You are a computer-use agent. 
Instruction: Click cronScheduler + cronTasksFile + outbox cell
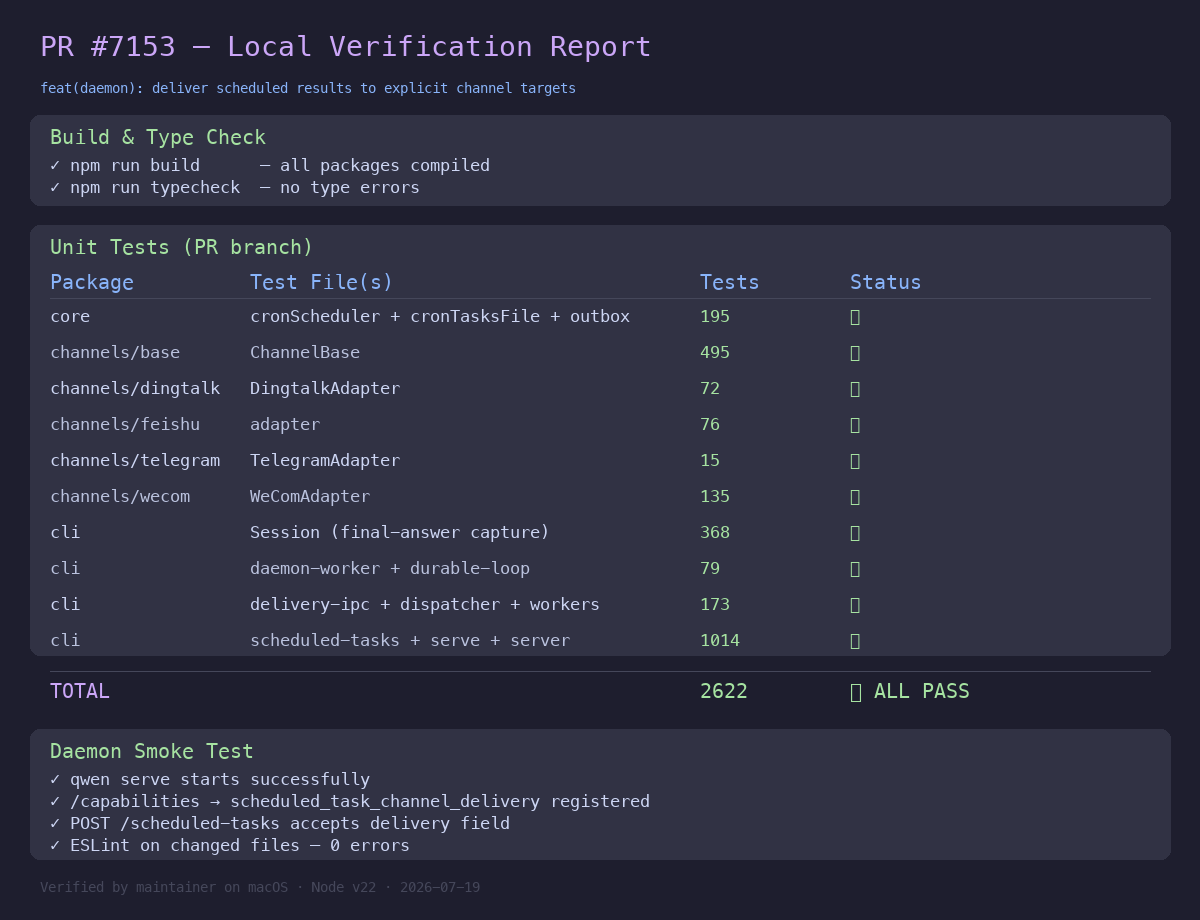440,316
